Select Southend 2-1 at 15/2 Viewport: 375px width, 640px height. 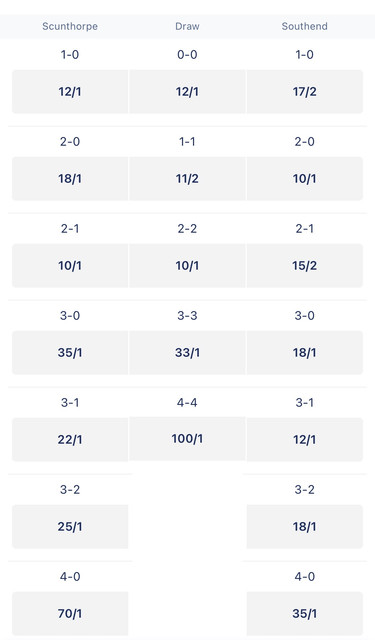tap(305, 265)
